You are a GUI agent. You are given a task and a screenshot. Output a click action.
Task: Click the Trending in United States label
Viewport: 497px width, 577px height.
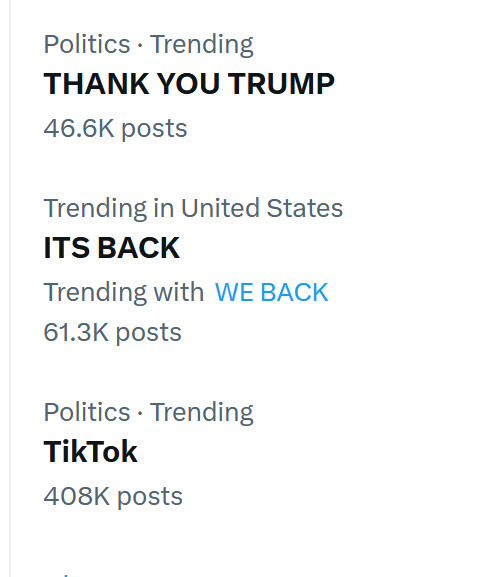(193, 208)
